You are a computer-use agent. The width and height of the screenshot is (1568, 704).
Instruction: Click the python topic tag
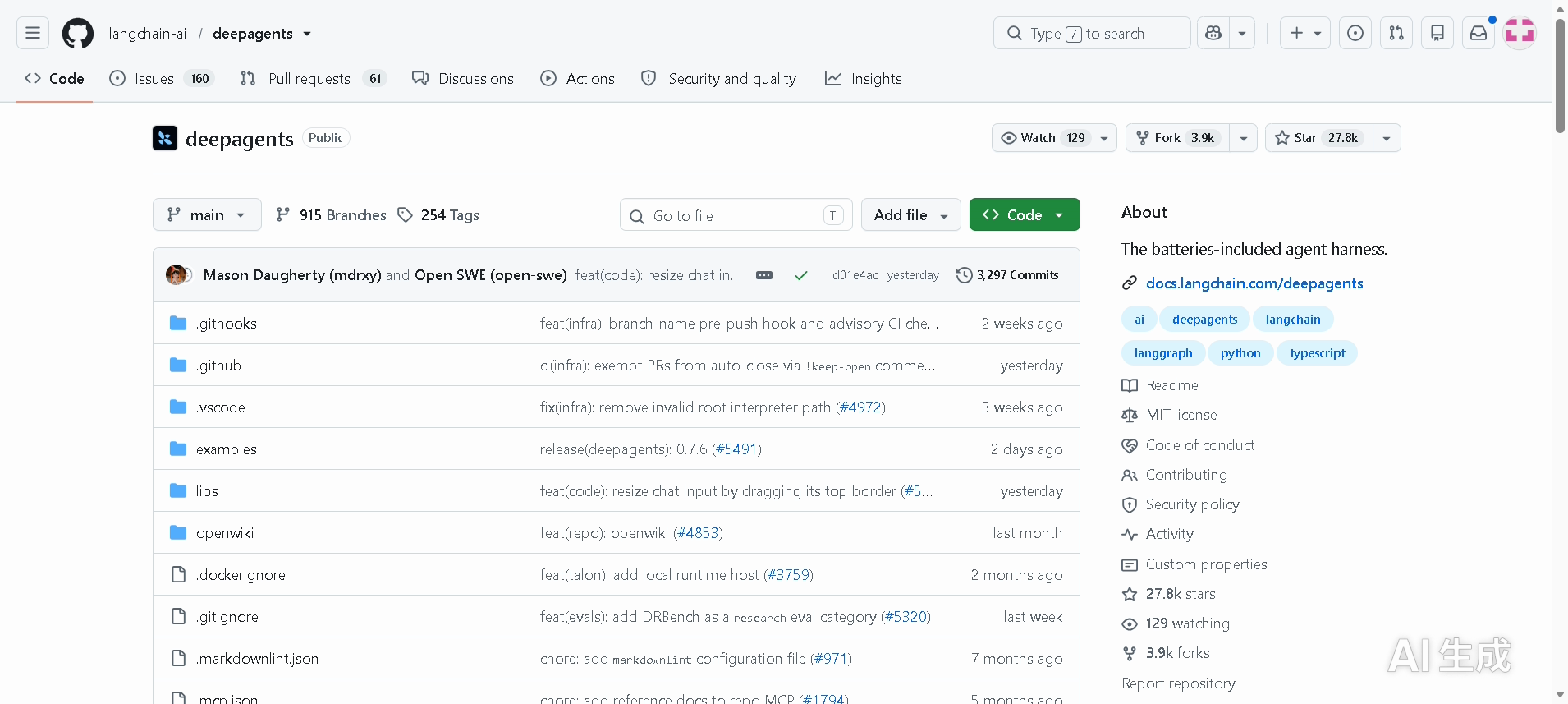1240,353
